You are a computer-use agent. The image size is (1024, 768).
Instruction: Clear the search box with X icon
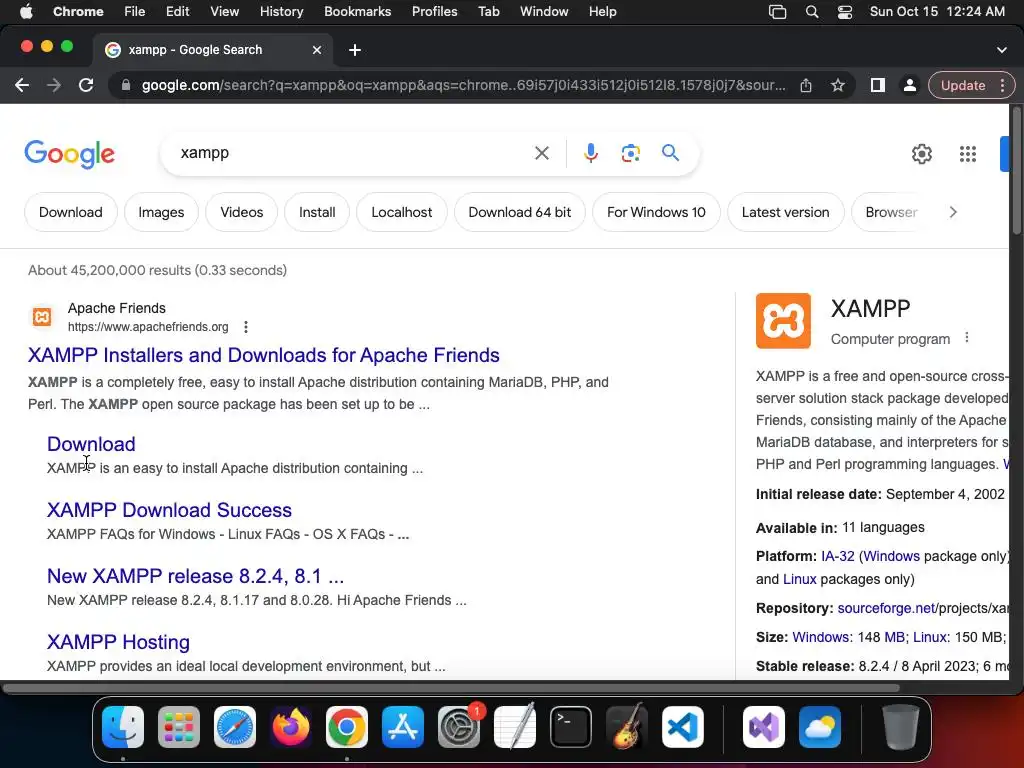click(x=541, y=153)
